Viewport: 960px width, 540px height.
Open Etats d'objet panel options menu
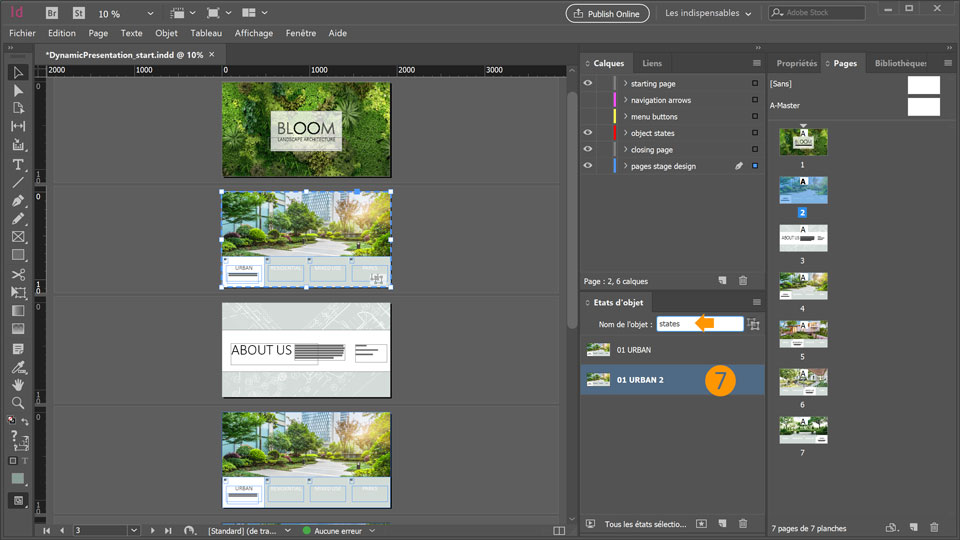point(757,302)
